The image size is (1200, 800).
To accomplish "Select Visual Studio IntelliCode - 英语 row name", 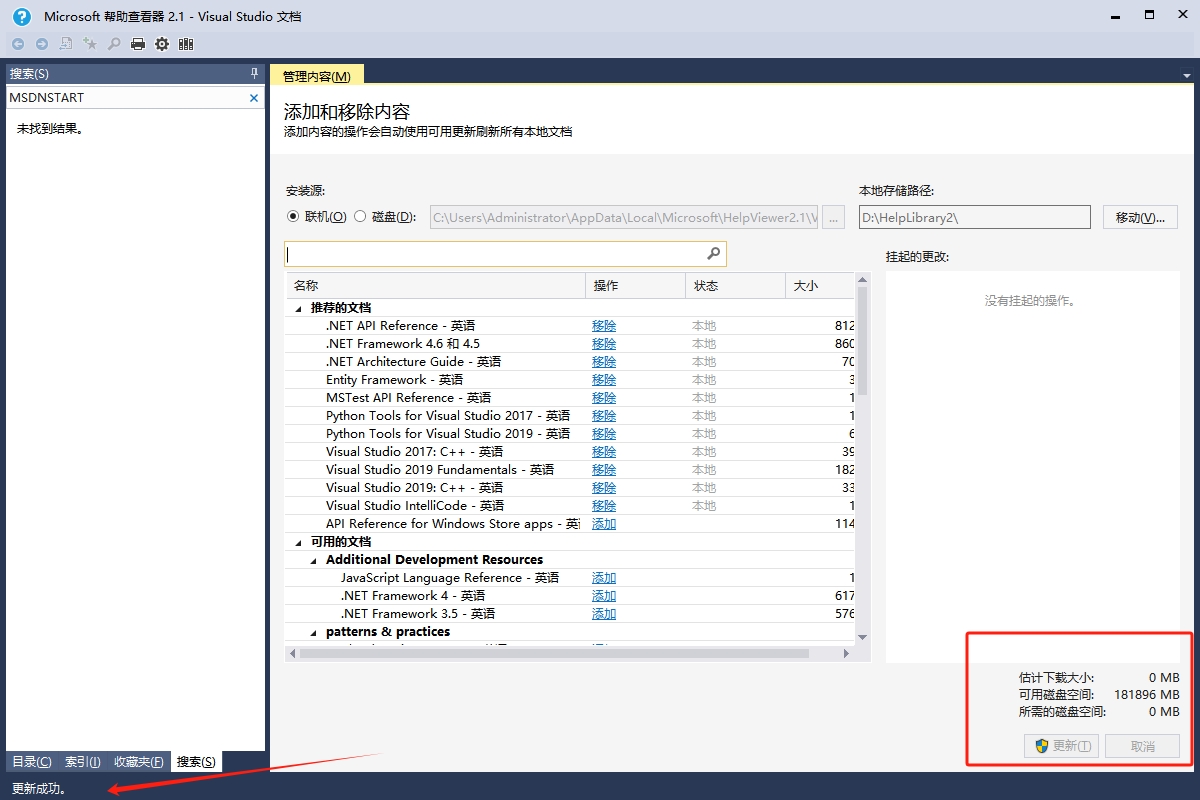I will tap(415, 506).
